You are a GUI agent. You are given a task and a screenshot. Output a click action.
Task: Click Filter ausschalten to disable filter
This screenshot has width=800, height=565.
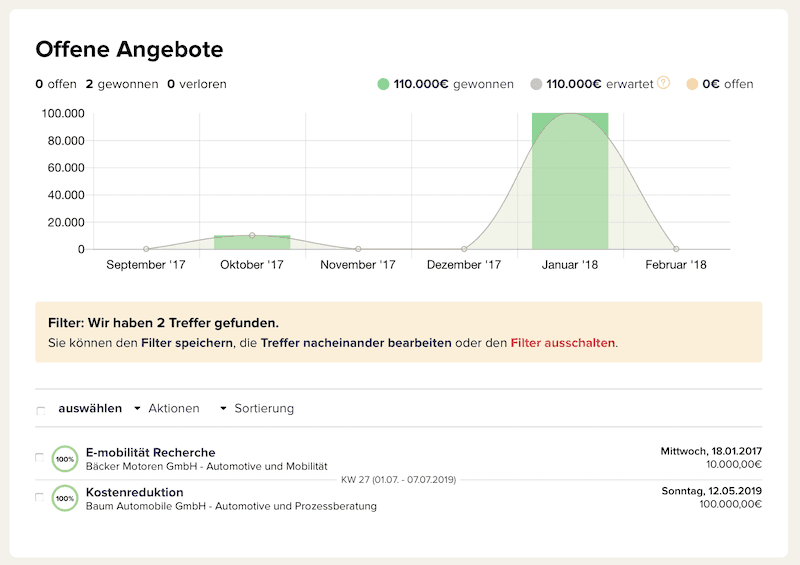pyautogui.click(x=563, y=342)
